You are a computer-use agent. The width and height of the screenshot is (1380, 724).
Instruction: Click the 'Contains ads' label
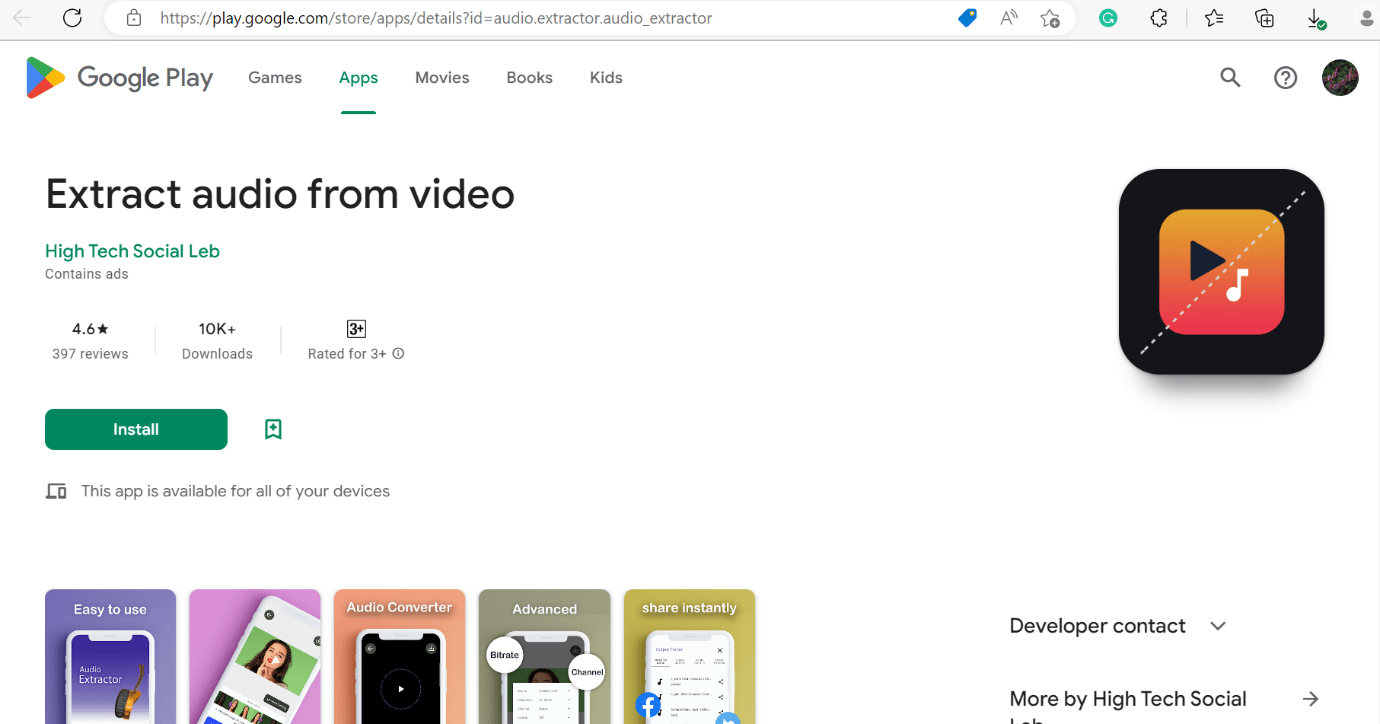pyautogui.click(x=87, y=274)
